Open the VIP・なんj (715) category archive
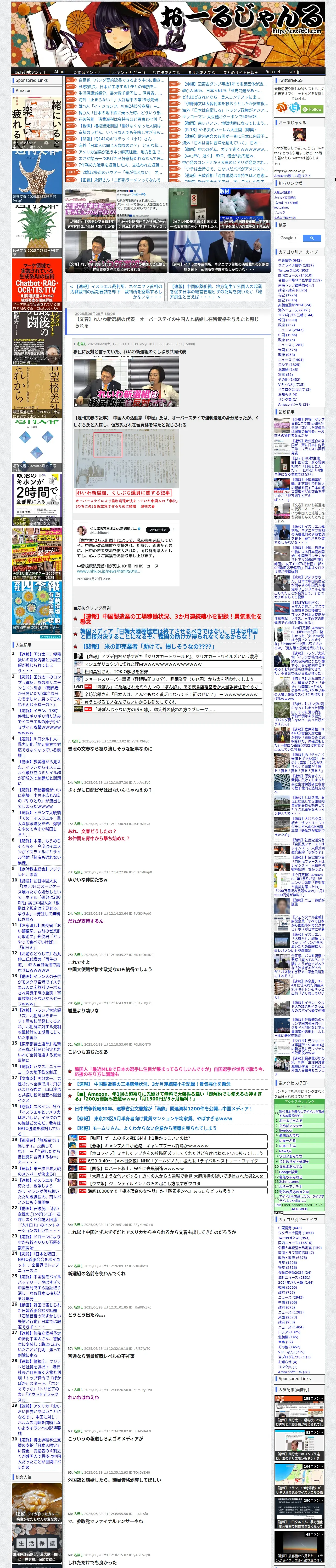 (x=291, y=384)
